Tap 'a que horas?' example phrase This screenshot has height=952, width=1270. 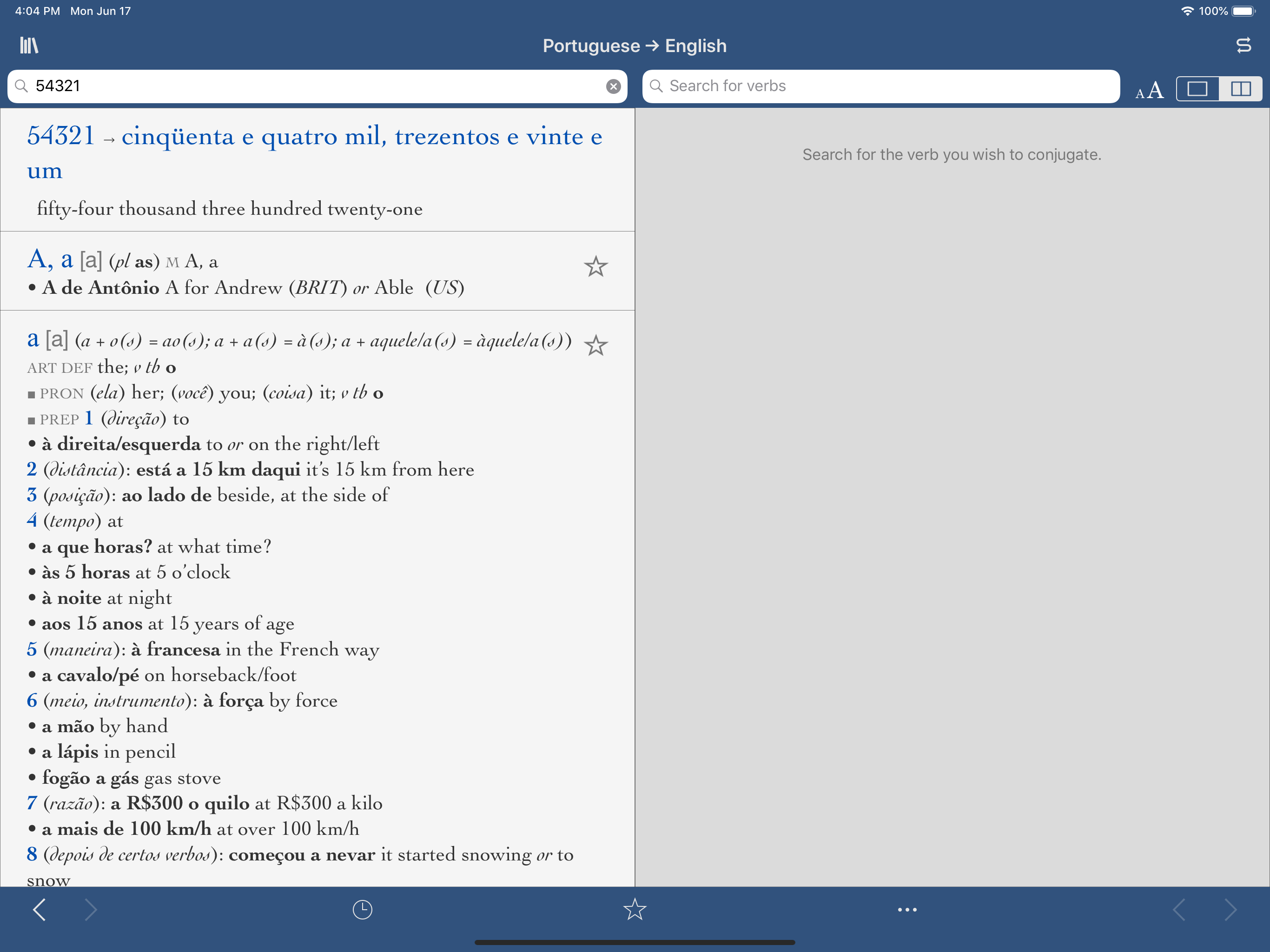(x=97, y=547)
